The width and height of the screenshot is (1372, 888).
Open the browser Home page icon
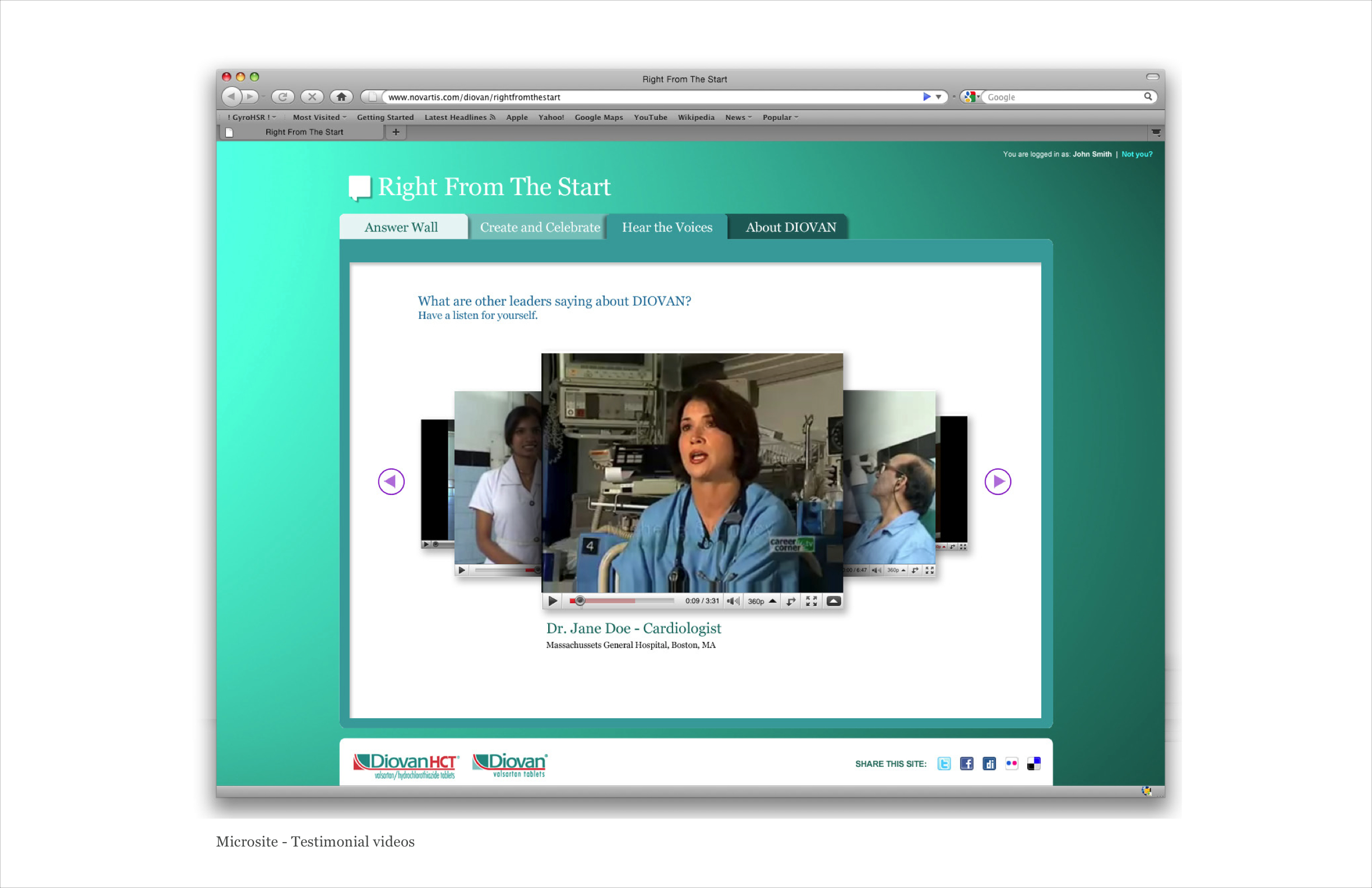coord(341,96)
